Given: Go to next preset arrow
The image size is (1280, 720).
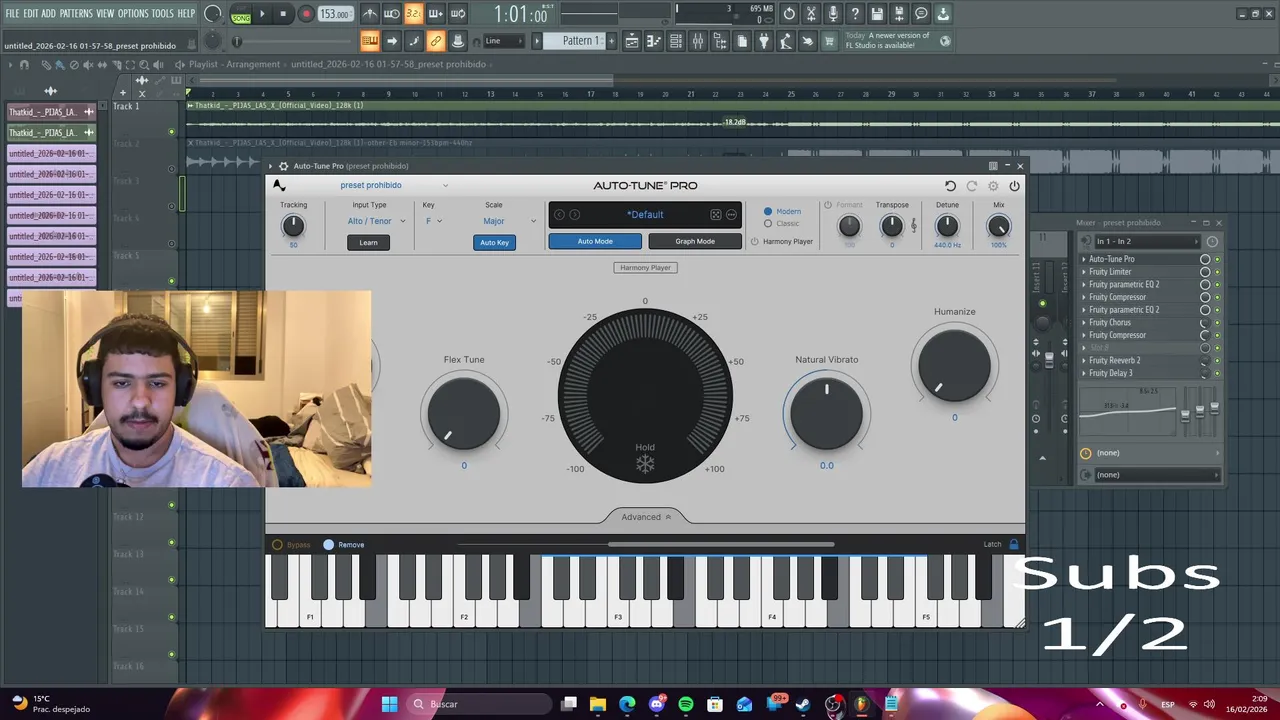Looking at the screenshot, I should (574, 215).
